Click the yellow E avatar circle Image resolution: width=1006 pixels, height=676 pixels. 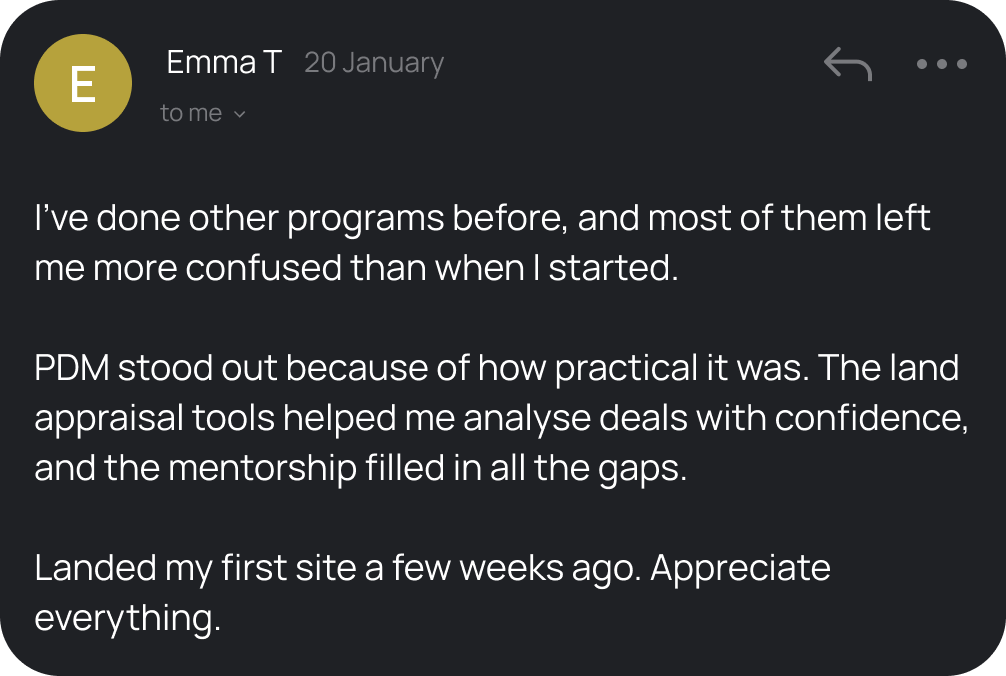click(x=82, y=85)
